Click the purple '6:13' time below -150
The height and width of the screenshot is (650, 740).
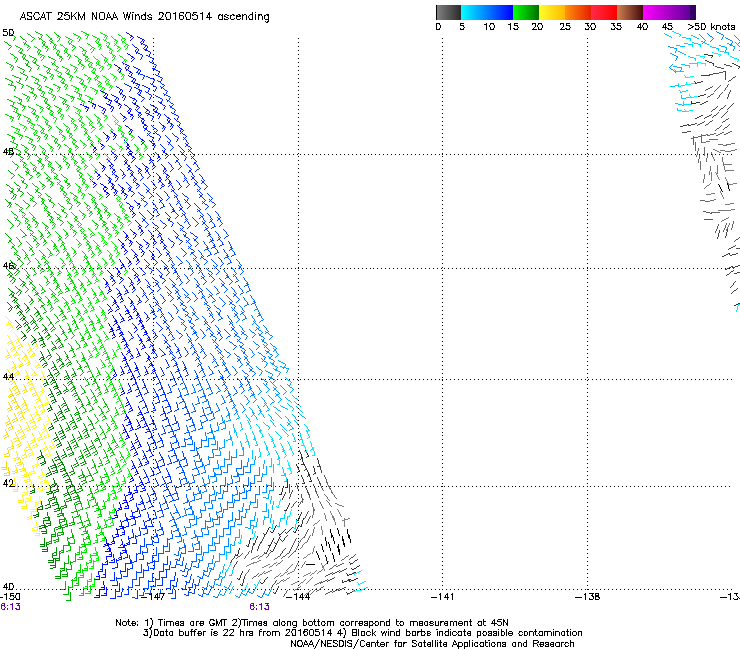coord(10,607)
